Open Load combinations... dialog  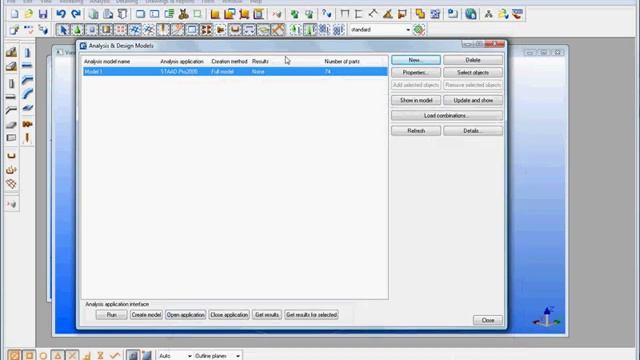click(x=447, y=116)
